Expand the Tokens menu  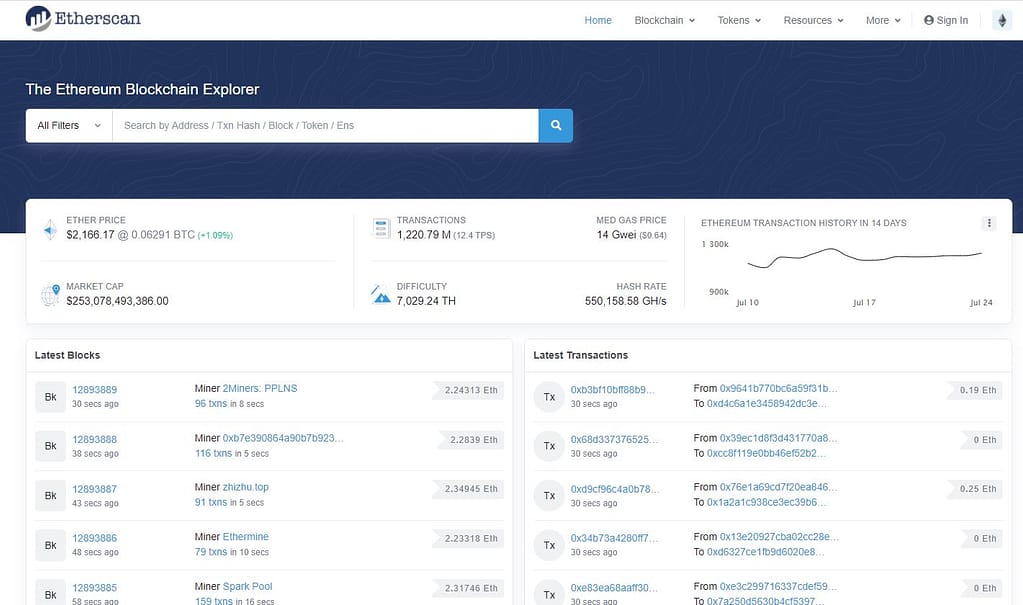click(x=739, y=20)
